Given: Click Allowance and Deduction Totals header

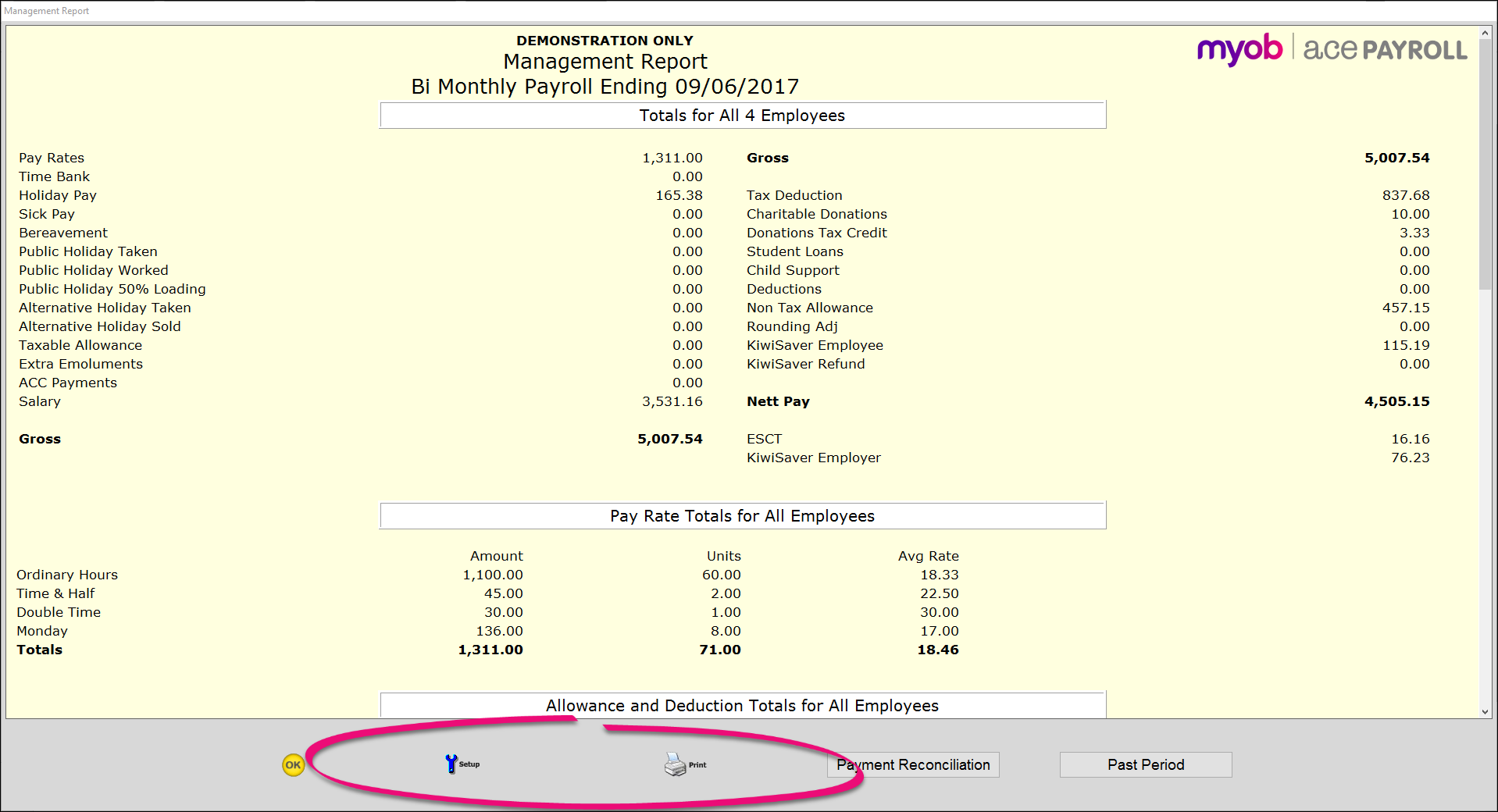Looking at the screenshot, I should point(743,706).
